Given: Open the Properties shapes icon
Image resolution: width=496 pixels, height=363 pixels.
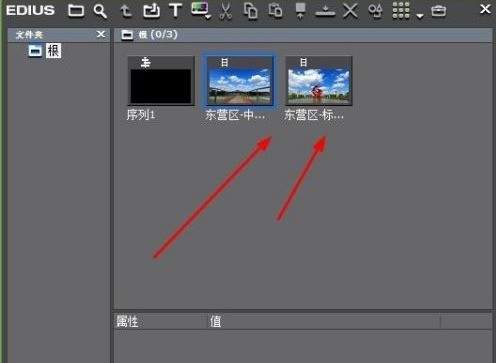Looking at the screenshot, I should pos(375,10).
